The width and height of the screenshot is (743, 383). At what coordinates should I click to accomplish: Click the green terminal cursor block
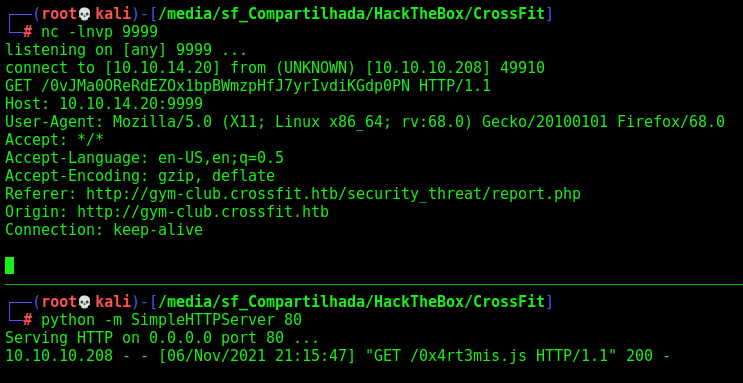[x=9, y=265]
